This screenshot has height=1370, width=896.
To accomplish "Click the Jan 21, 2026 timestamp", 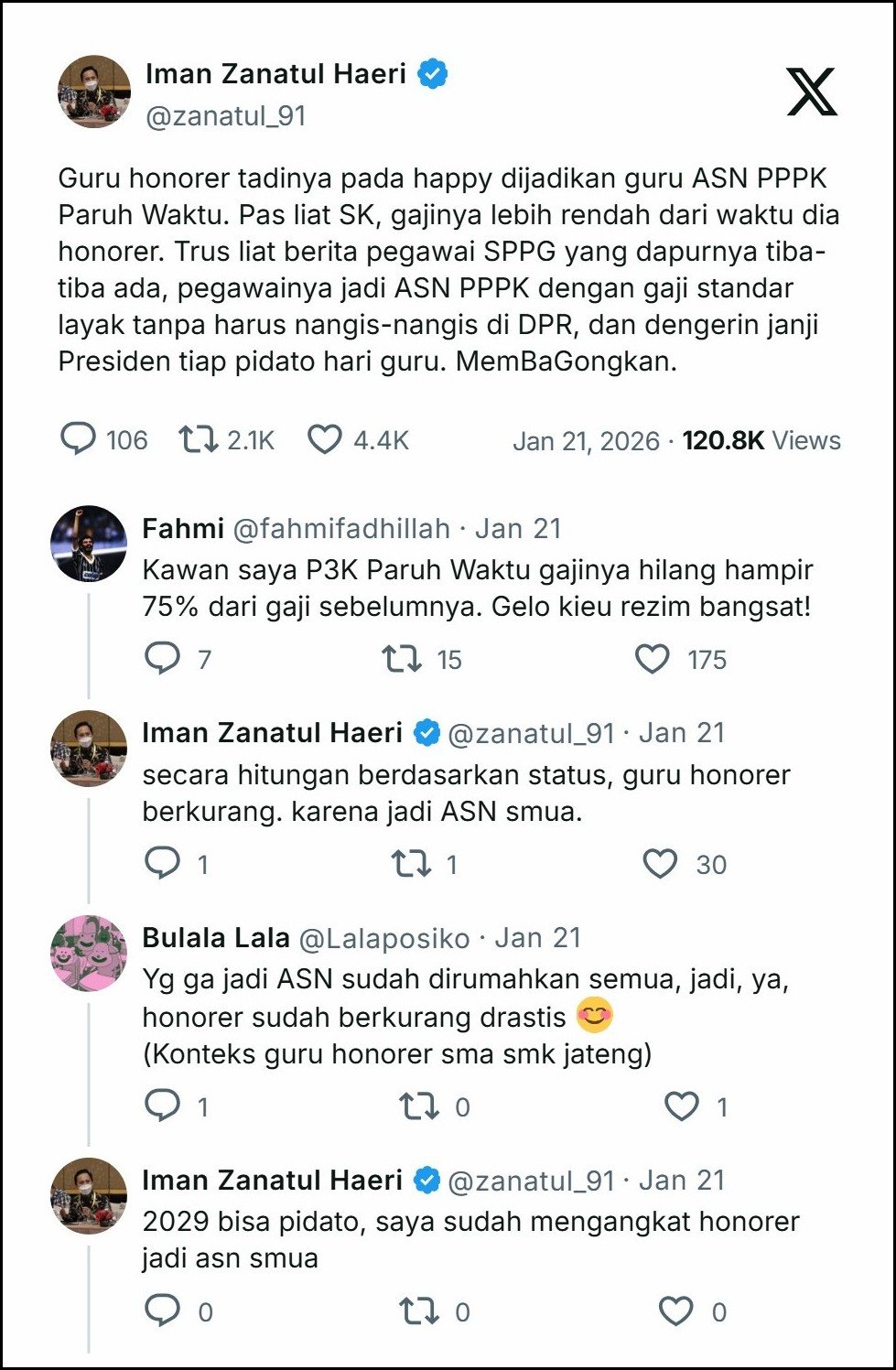I will (x=586, y=441).
